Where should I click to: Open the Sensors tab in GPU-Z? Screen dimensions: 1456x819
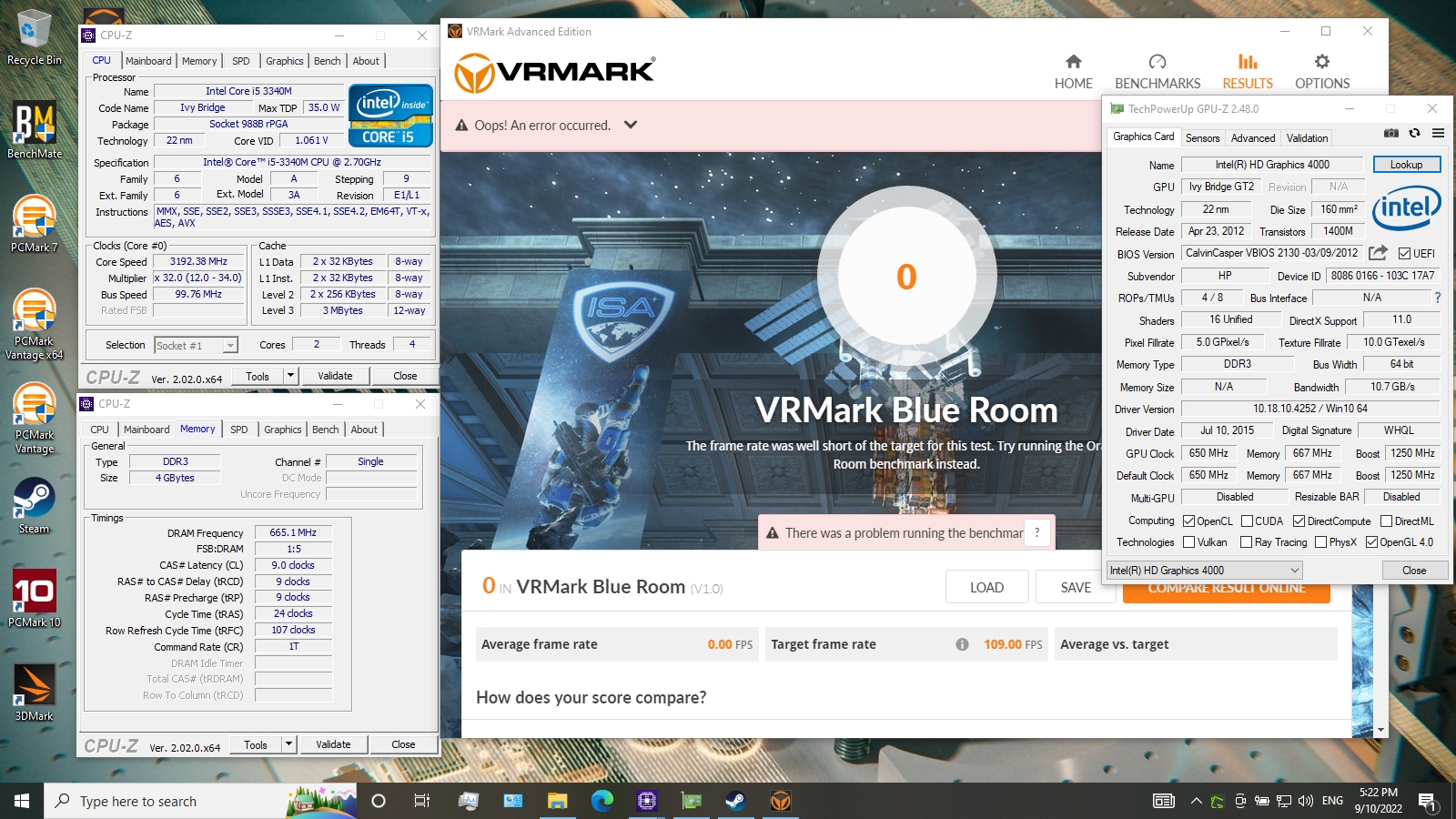[1202, 138]
